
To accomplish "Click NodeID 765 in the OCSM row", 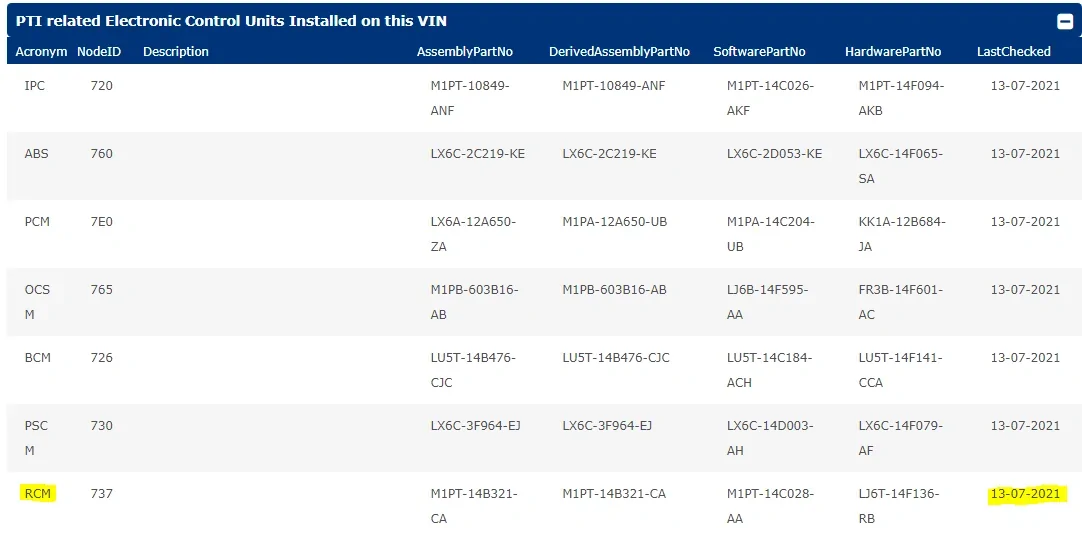I will (101, 290).
